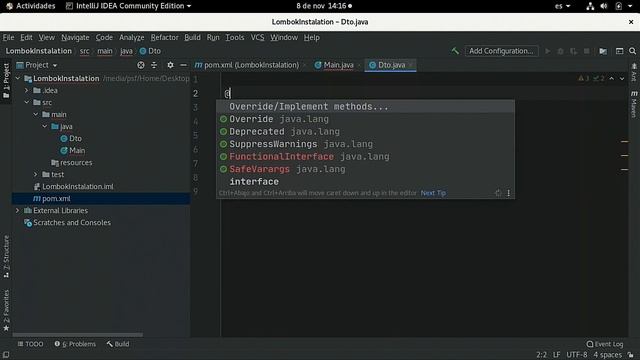Screen dimensions: 640x360
Task: Click the warnings indicator icon in editor
Action: [x=583, y=78]
